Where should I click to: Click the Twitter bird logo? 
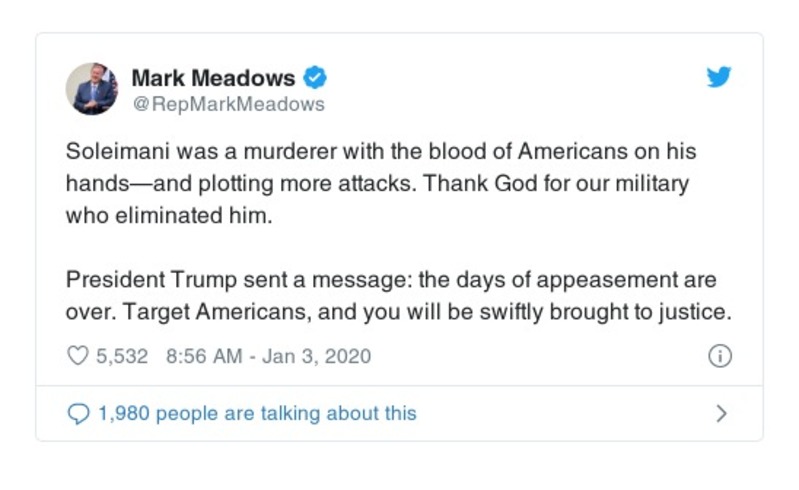click(x=718, y=77)
